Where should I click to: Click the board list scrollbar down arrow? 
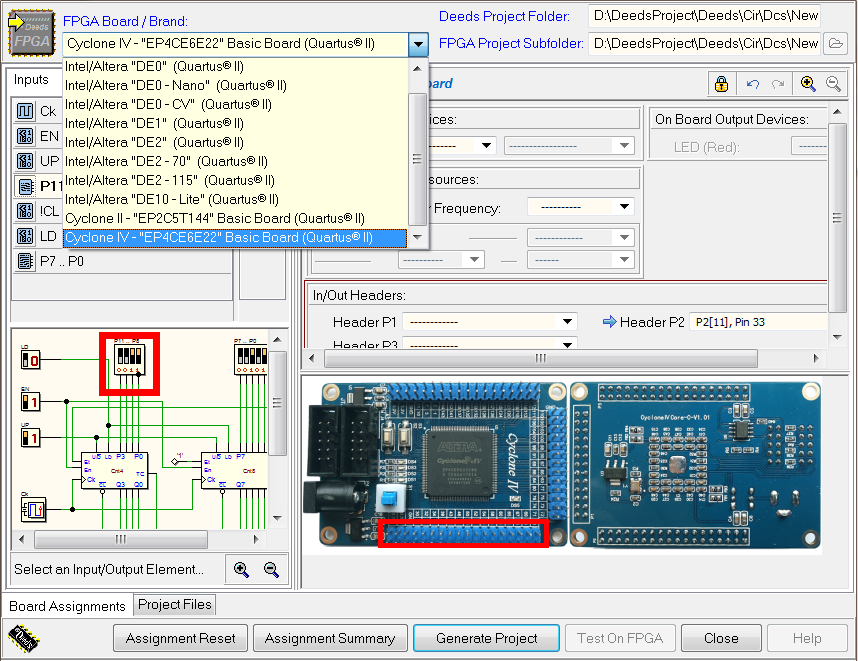point(418,237)
